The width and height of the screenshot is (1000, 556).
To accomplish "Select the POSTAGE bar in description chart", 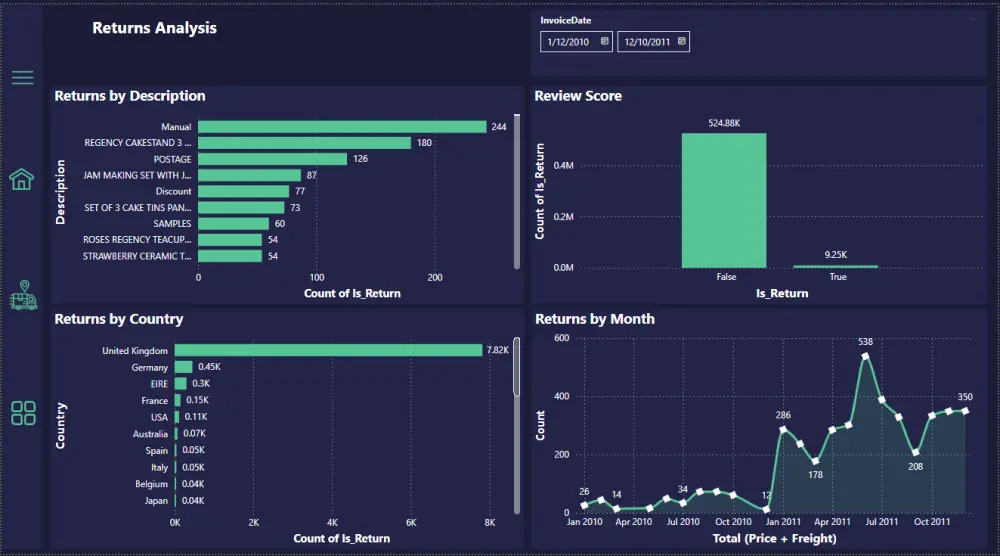I will coord(272,159).
